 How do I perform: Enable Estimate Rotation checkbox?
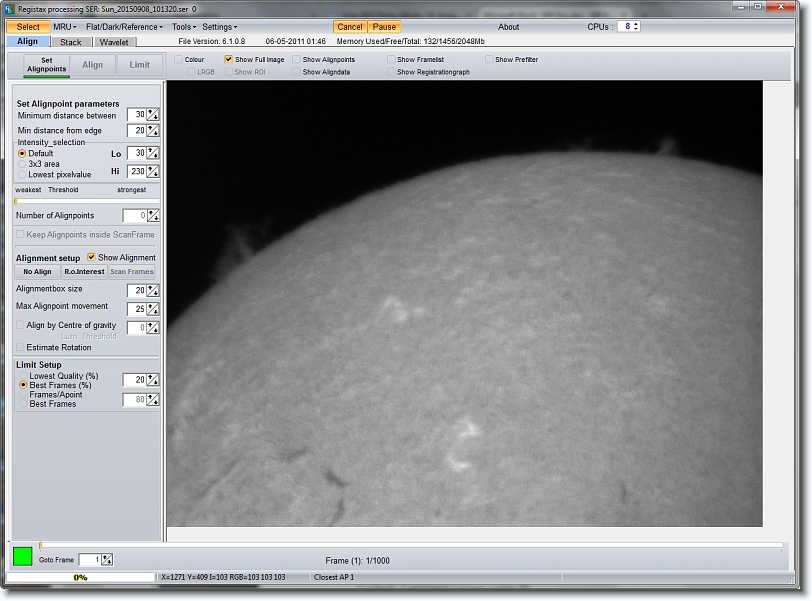tap(20, 347)
